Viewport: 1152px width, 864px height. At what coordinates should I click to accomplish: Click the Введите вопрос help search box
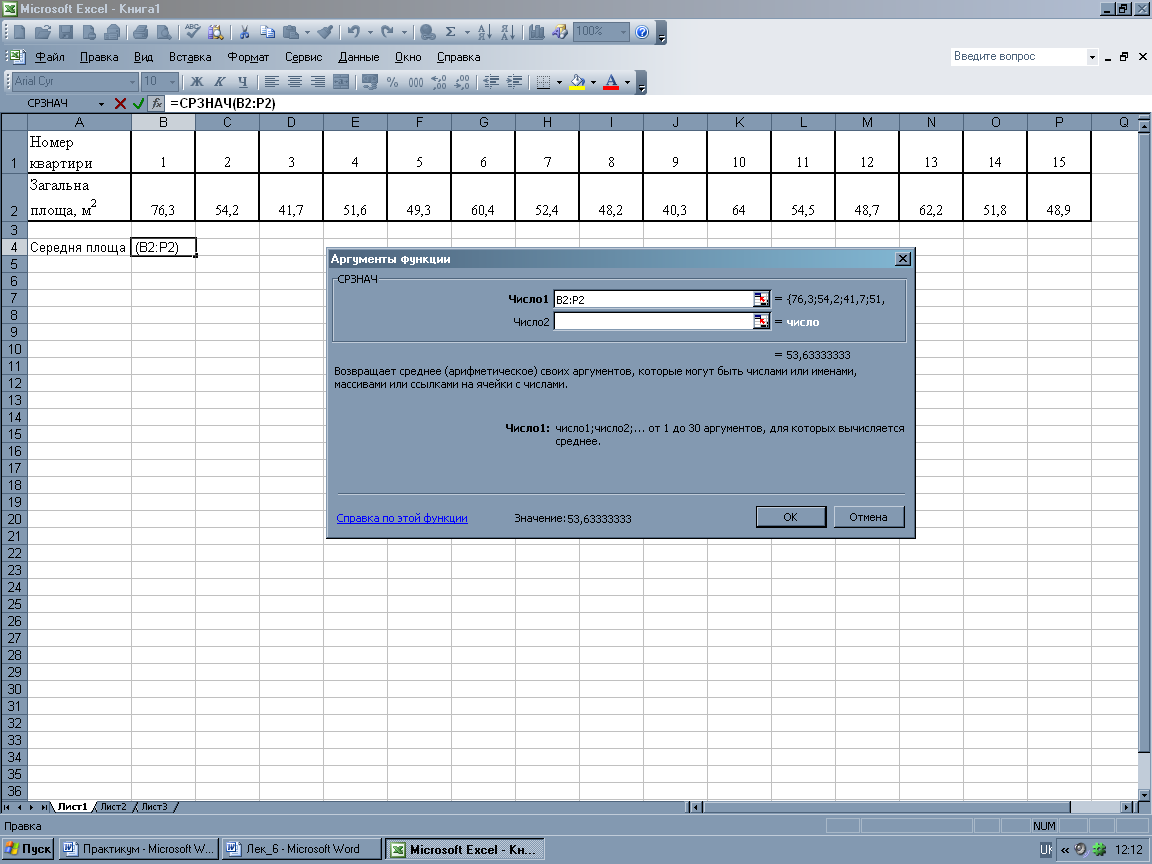pyautogui.click(x=1018, y=57)
